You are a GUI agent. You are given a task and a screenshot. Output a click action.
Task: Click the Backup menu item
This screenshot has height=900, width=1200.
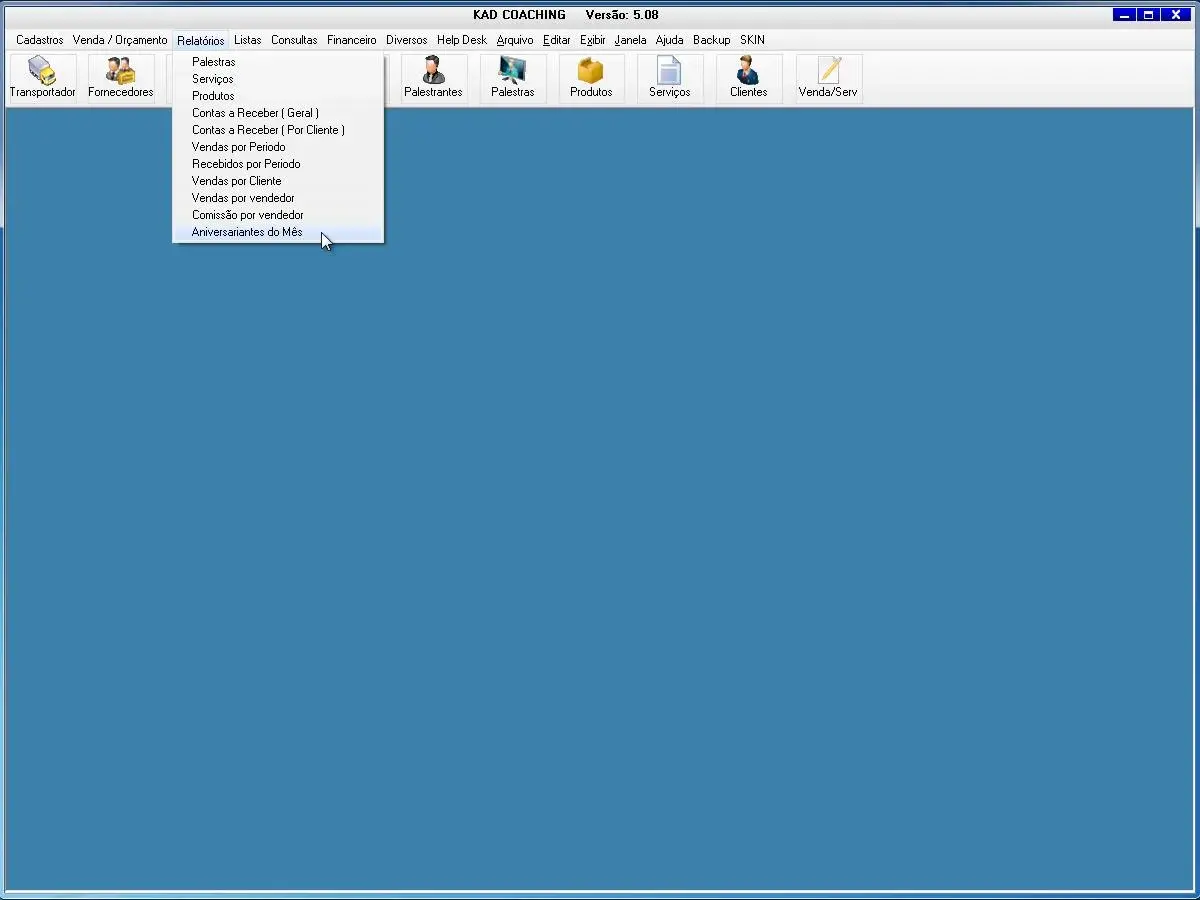click(711, 40)
